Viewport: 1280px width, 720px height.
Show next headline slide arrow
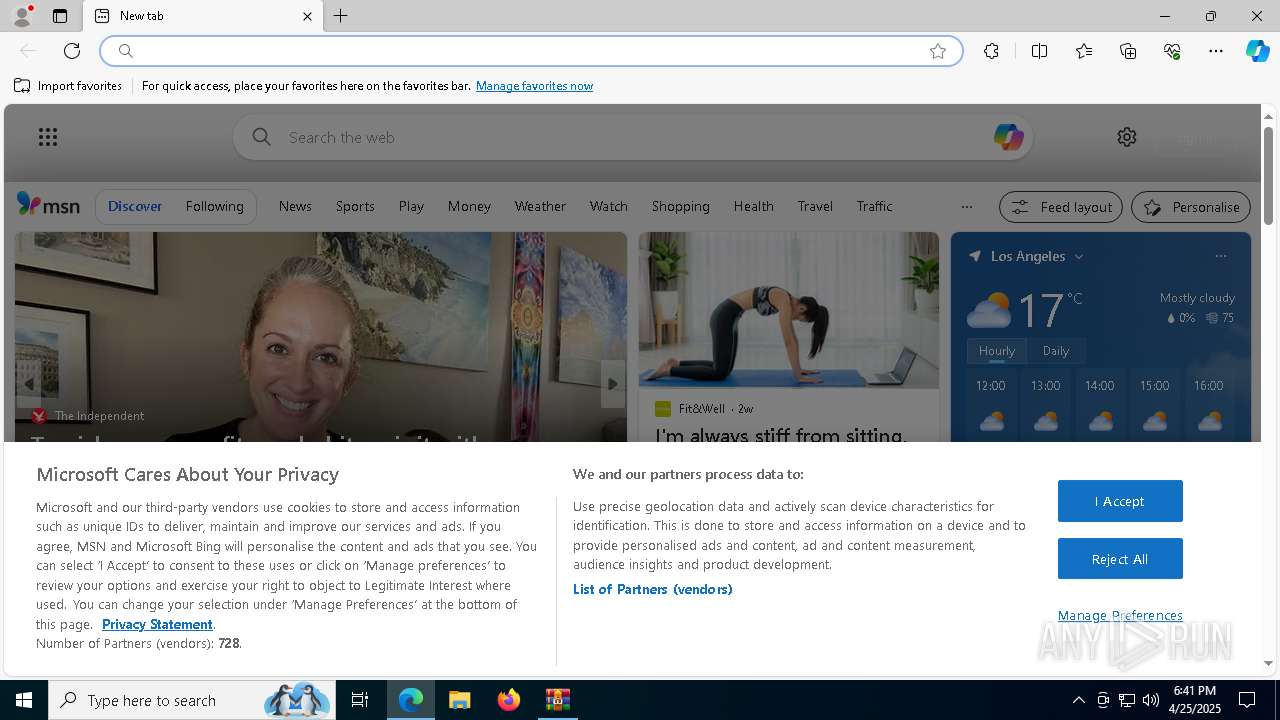(613, 384)
